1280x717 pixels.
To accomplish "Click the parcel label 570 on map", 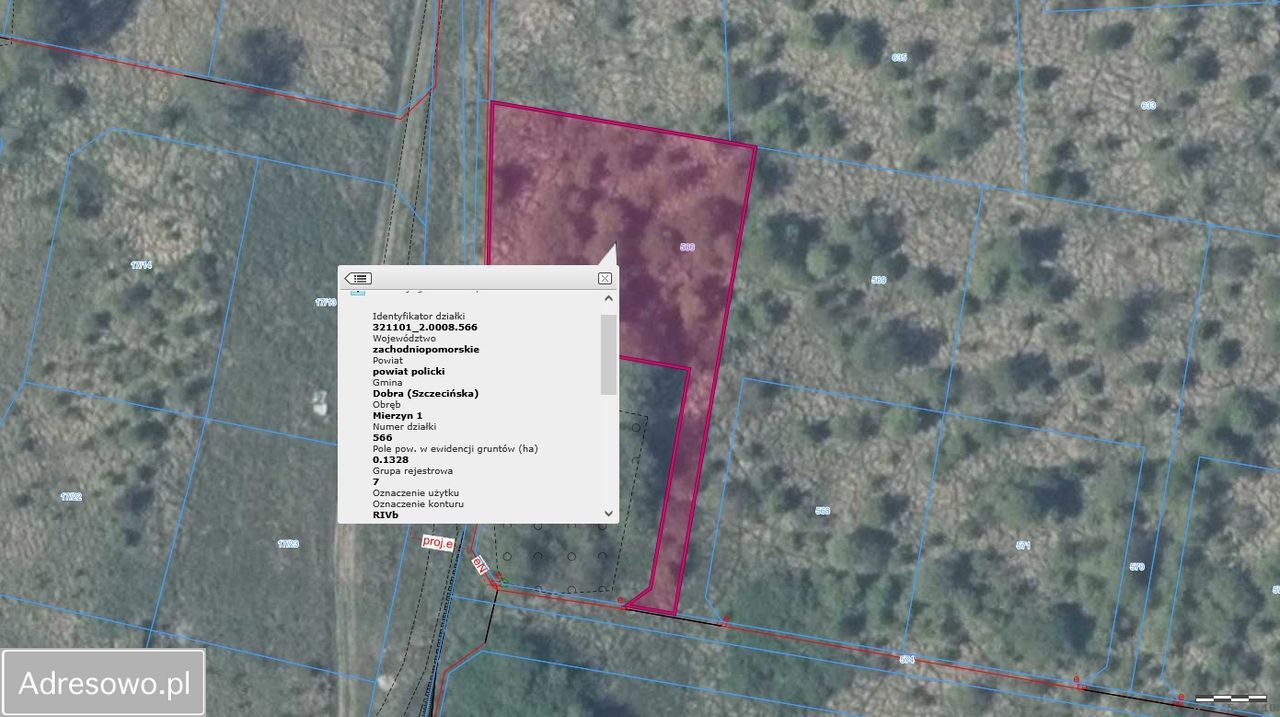I will point(1137,567).
